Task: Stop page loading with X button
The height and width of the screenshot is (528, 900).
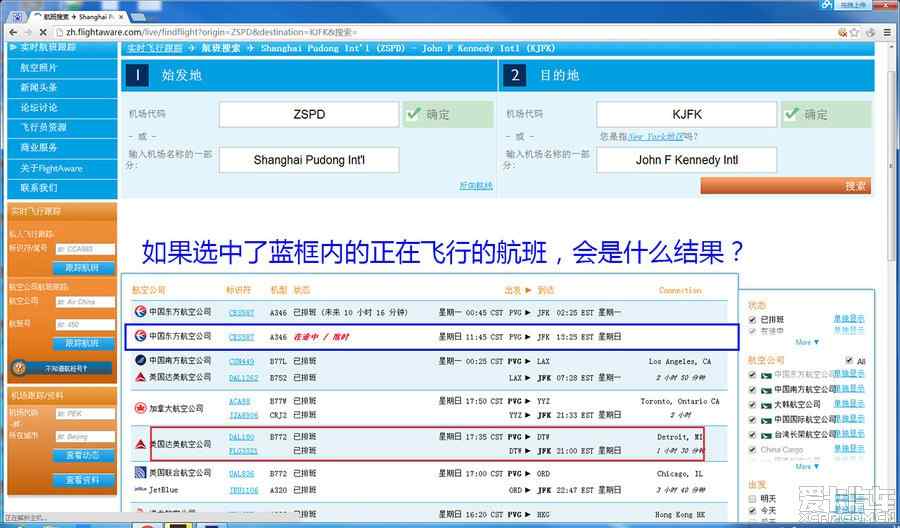Action: pyautogui.click(x=43, y=32)
